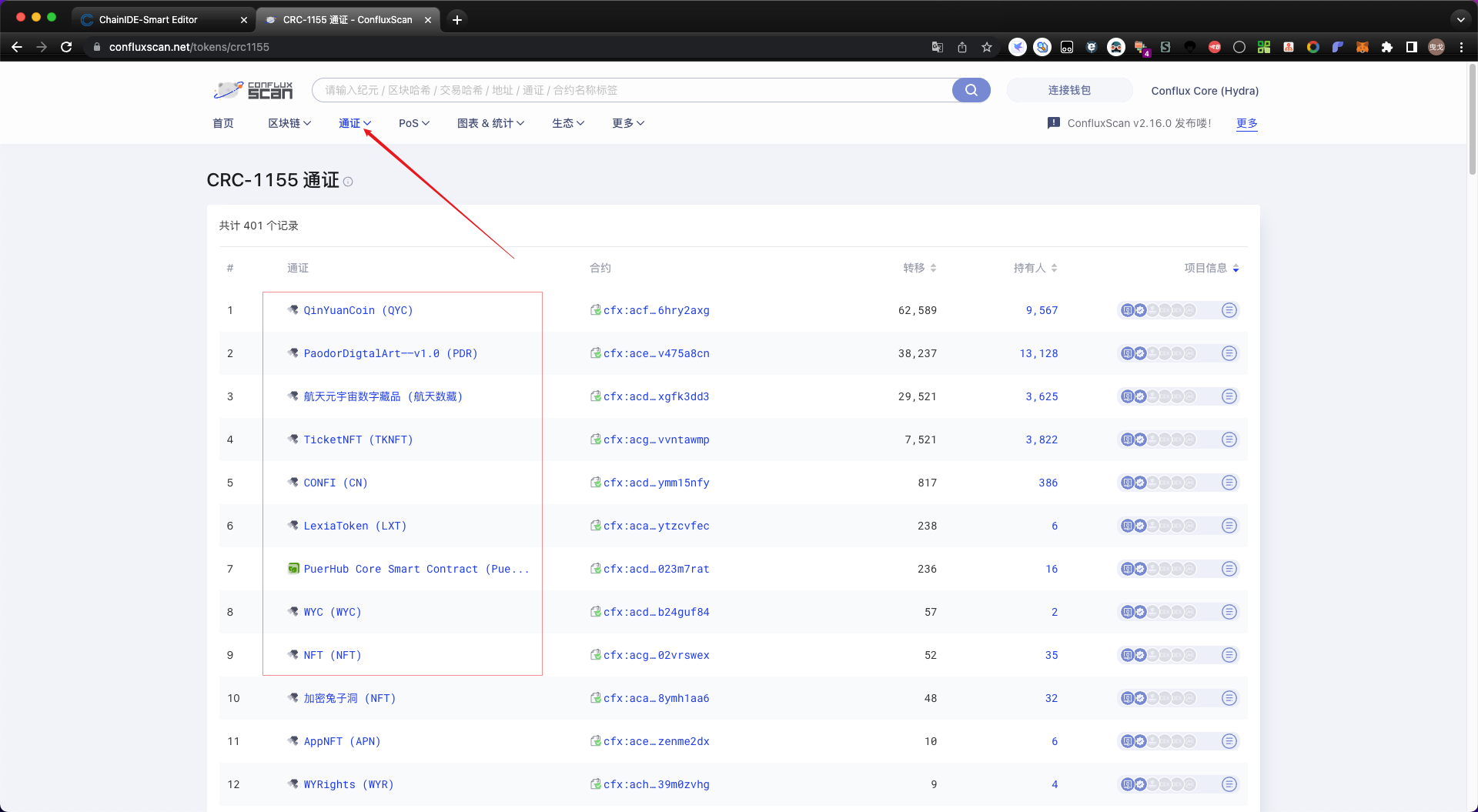Open contract cfx:acg…vvntawmp link
This screenshot has height=812, width=1478.
coord(657,439)
